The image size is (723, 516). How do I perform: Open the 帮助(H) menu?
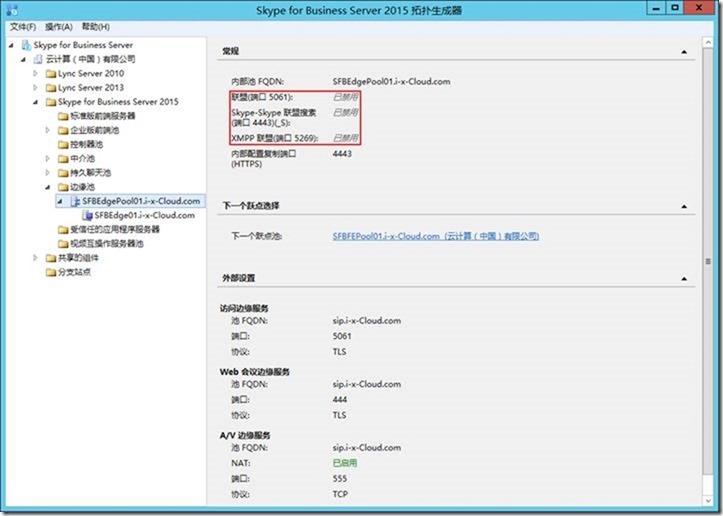pos(95,27)
